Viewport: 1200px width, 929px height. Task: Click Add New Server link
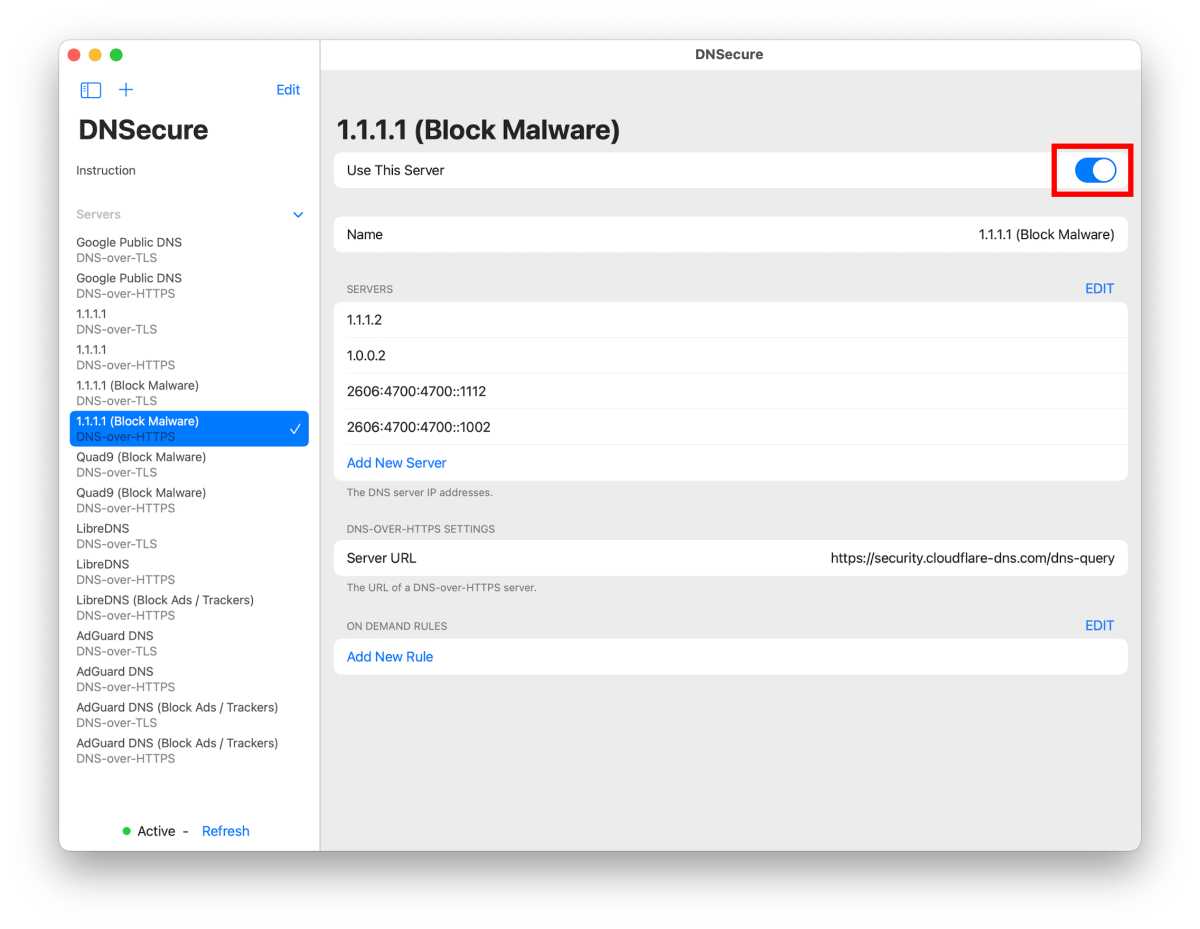coord(396,463)
